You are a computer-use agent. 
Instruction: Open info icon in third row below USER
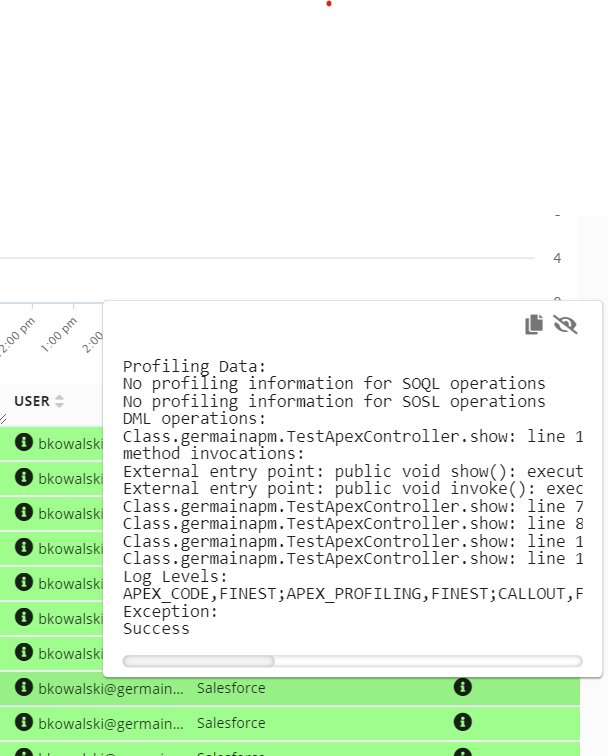pyautogui.click(x=24, y=513)
